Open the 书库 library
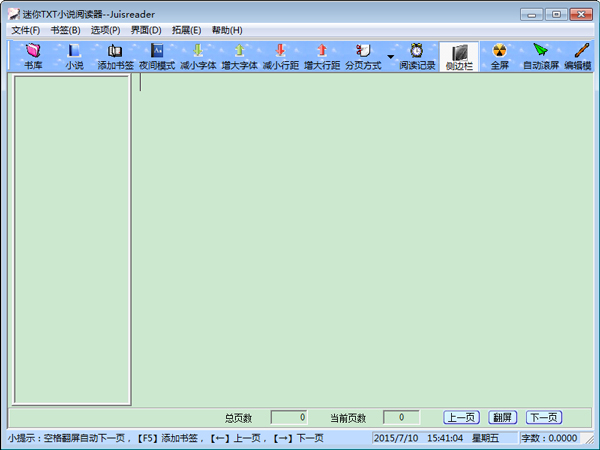Image resolution: width=600 pixels, height=450 pixels. tap(33, 56)
